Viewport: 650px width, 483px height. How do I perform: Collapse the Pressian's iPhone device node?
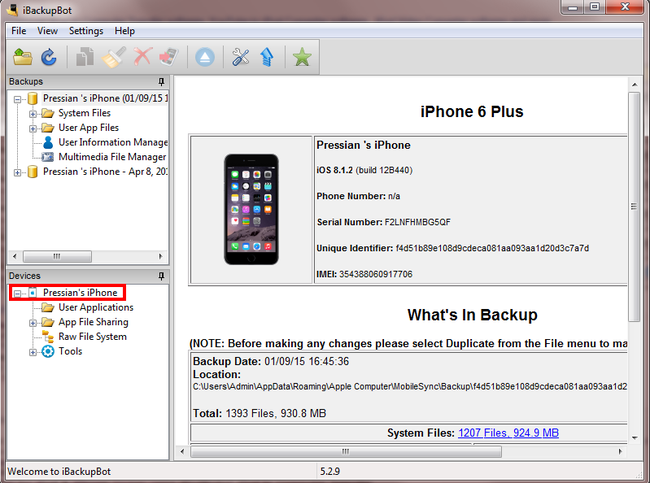click(18, 293)
